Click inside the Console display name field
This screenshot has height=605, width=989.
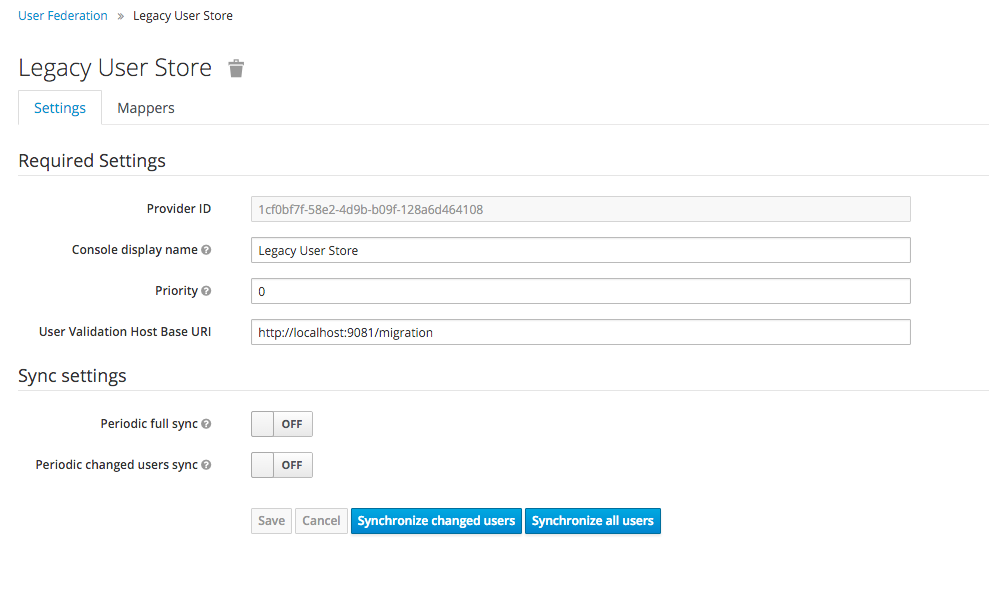(x=580, y=250)
